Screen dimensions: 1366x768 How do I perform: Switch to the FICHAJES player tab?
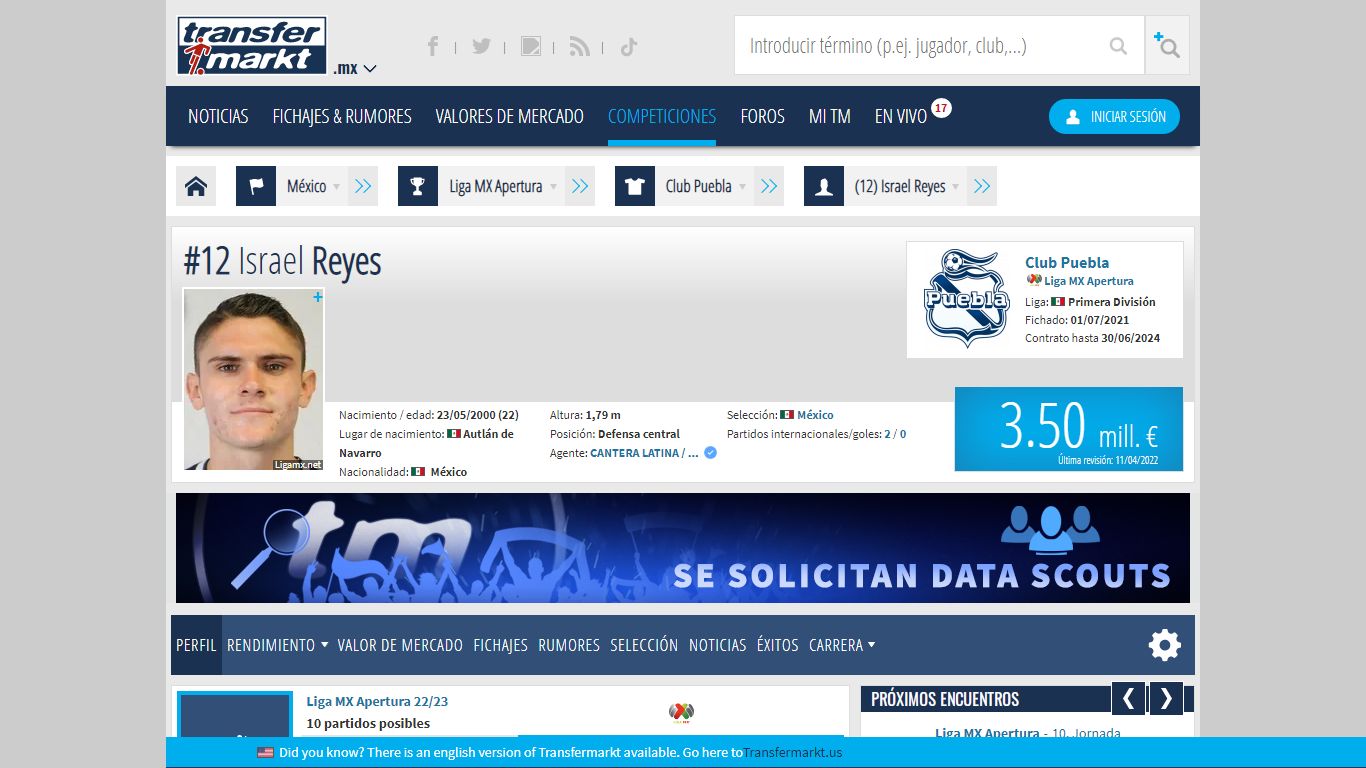click(500, 645)
